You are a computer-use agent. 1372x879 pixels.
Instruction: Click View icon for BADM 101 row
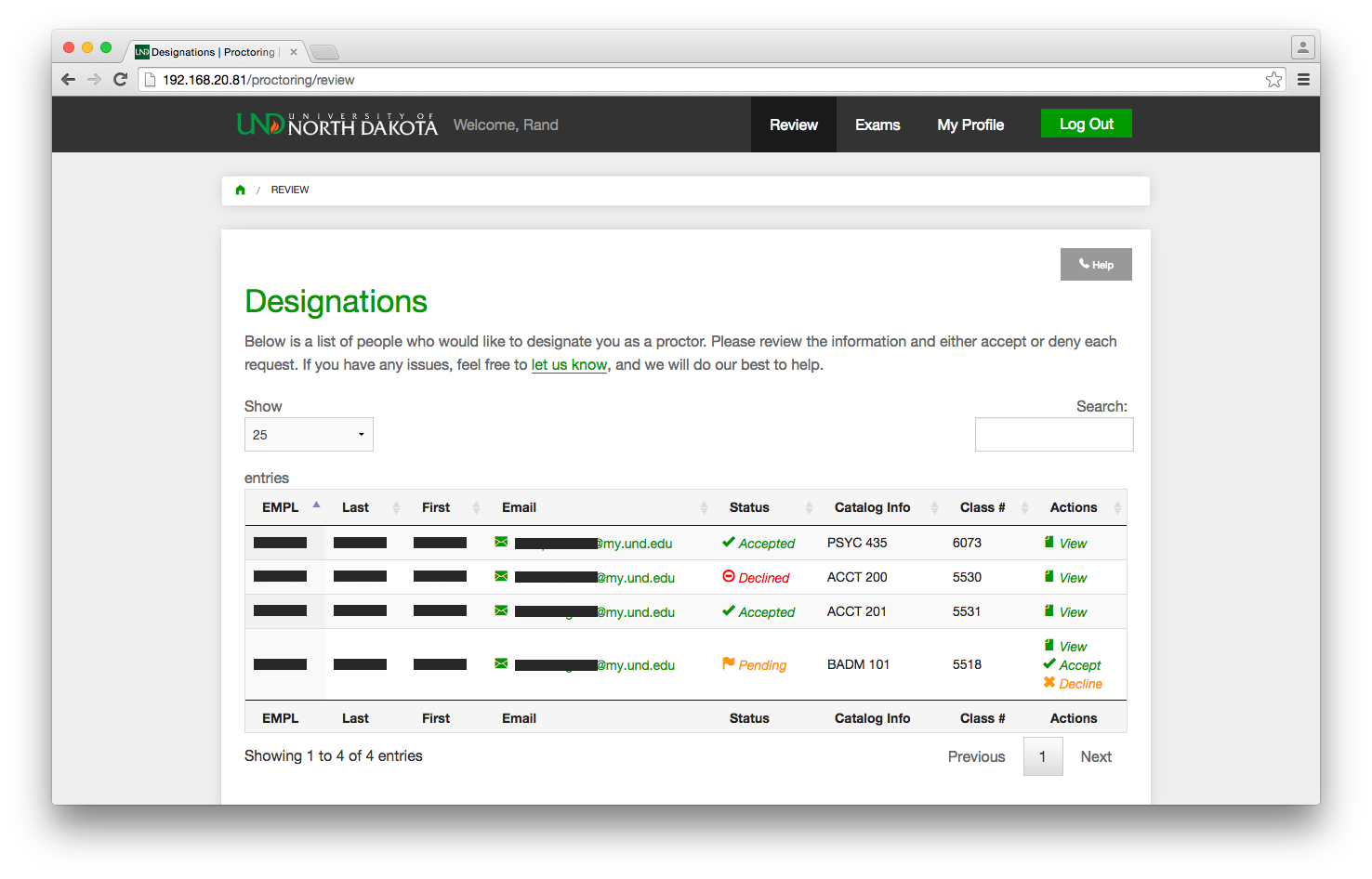point(1049,645)
